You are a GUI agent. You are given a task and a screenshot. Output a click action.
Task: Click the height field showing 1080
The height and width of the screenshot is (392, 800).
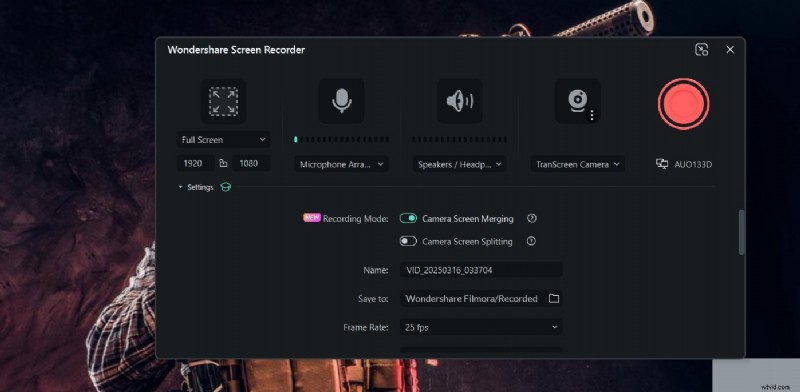coord(252,163)
